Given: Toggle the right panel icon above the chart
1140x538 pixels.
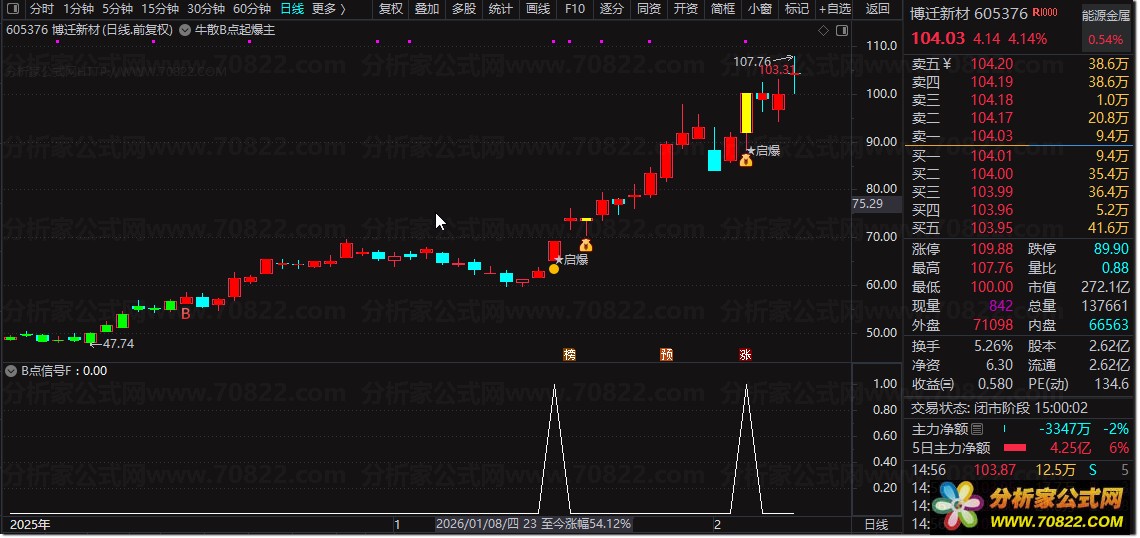Looking at the screenshot, I should 842,30.
